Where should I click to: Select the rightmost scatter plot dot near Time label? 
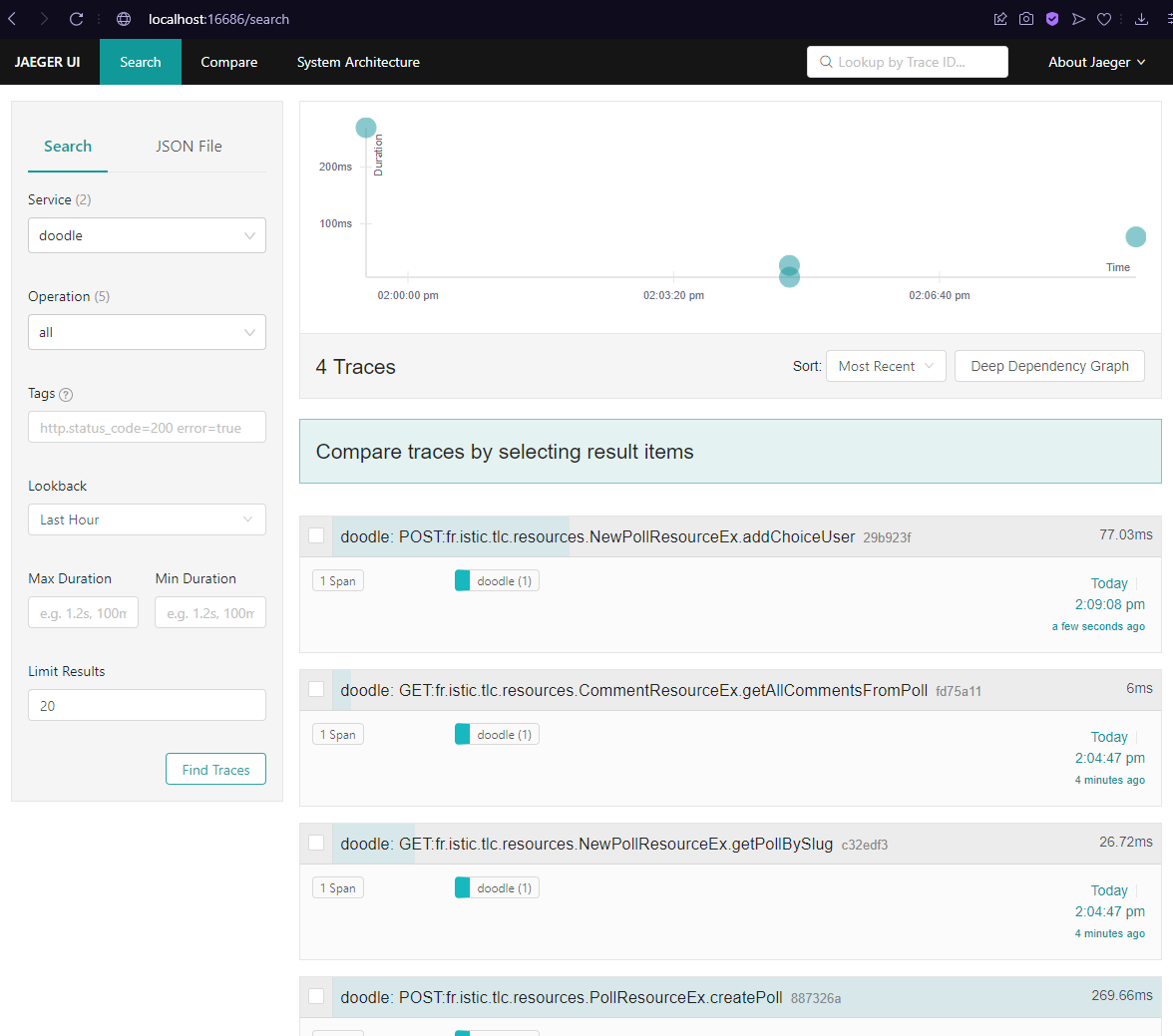(1135, 237)
